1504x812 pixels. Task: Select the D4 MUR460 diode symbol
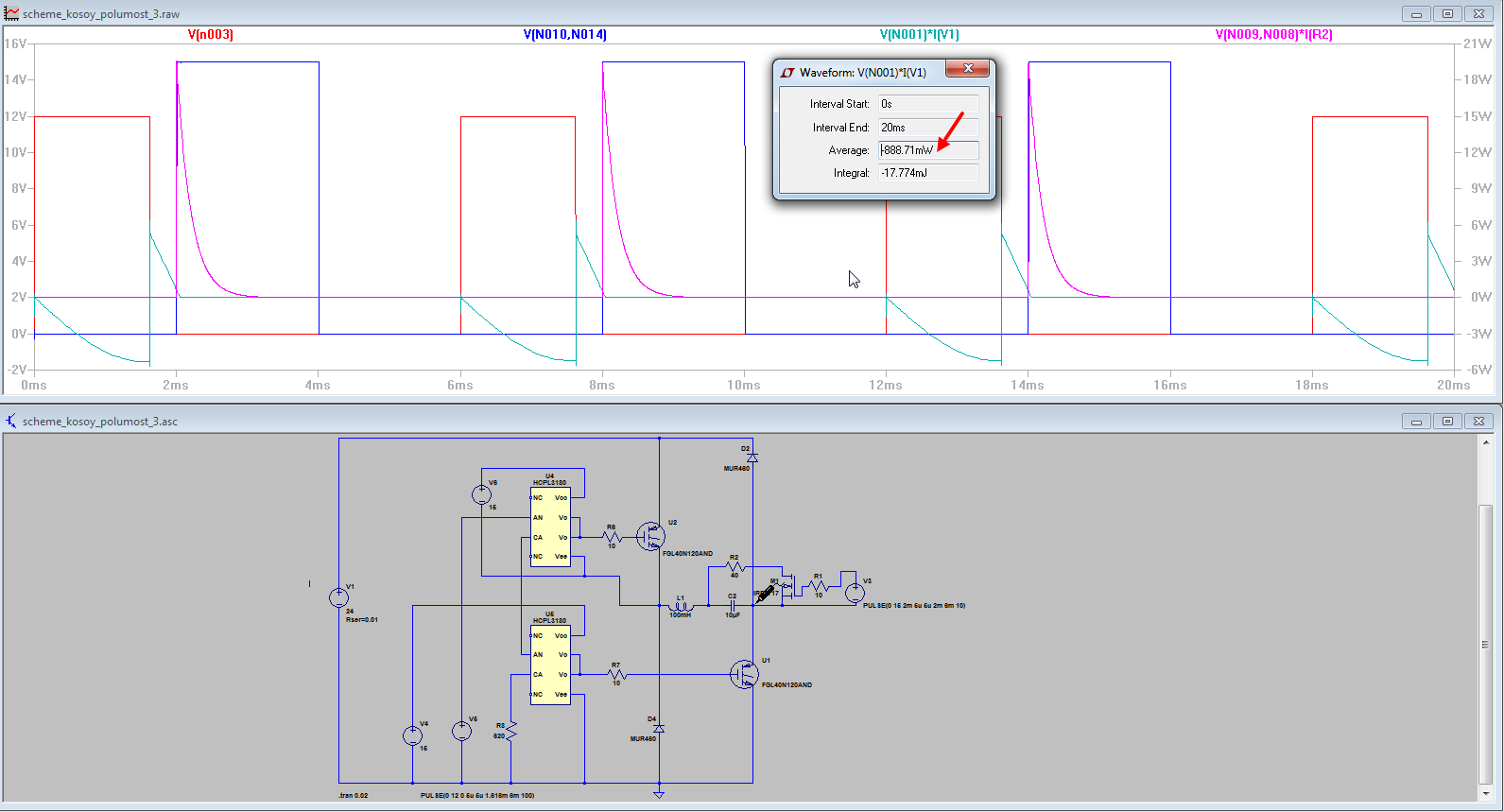pos(659,729)
